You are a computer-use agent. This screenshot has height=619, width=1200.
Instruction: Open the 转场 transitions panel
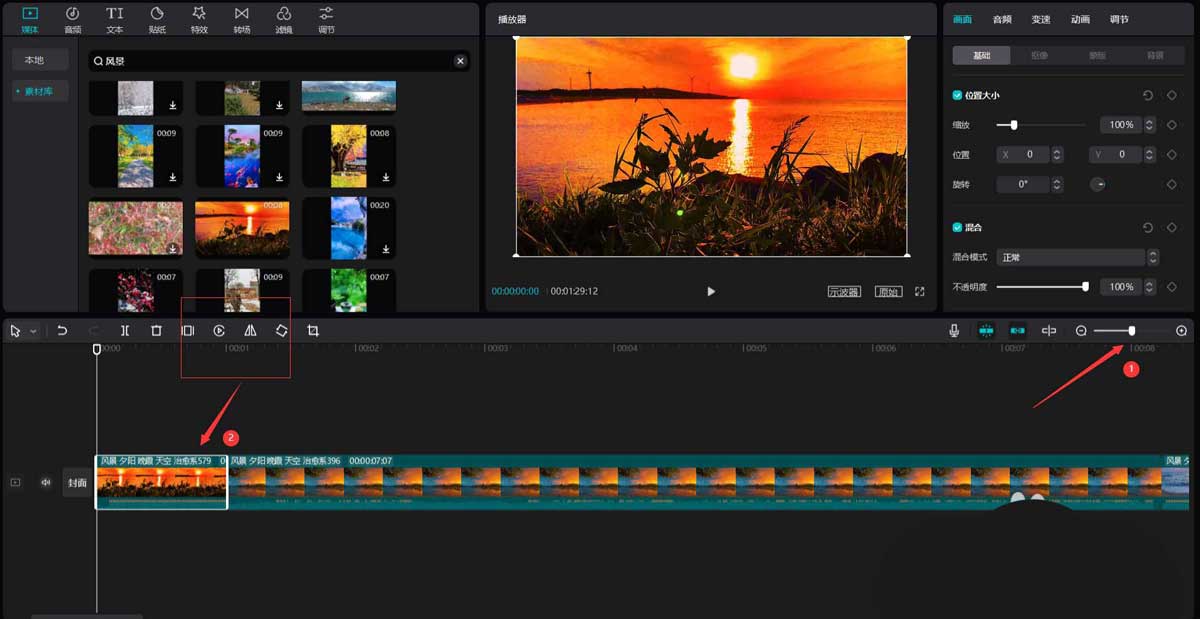241,19
